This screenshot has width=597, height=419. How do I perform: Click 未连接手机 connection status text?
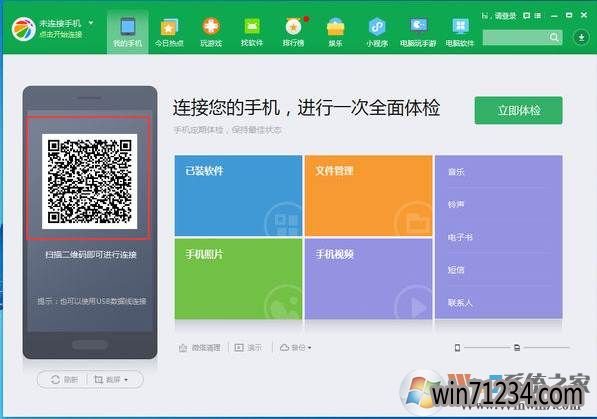click(x=60, y=24)
